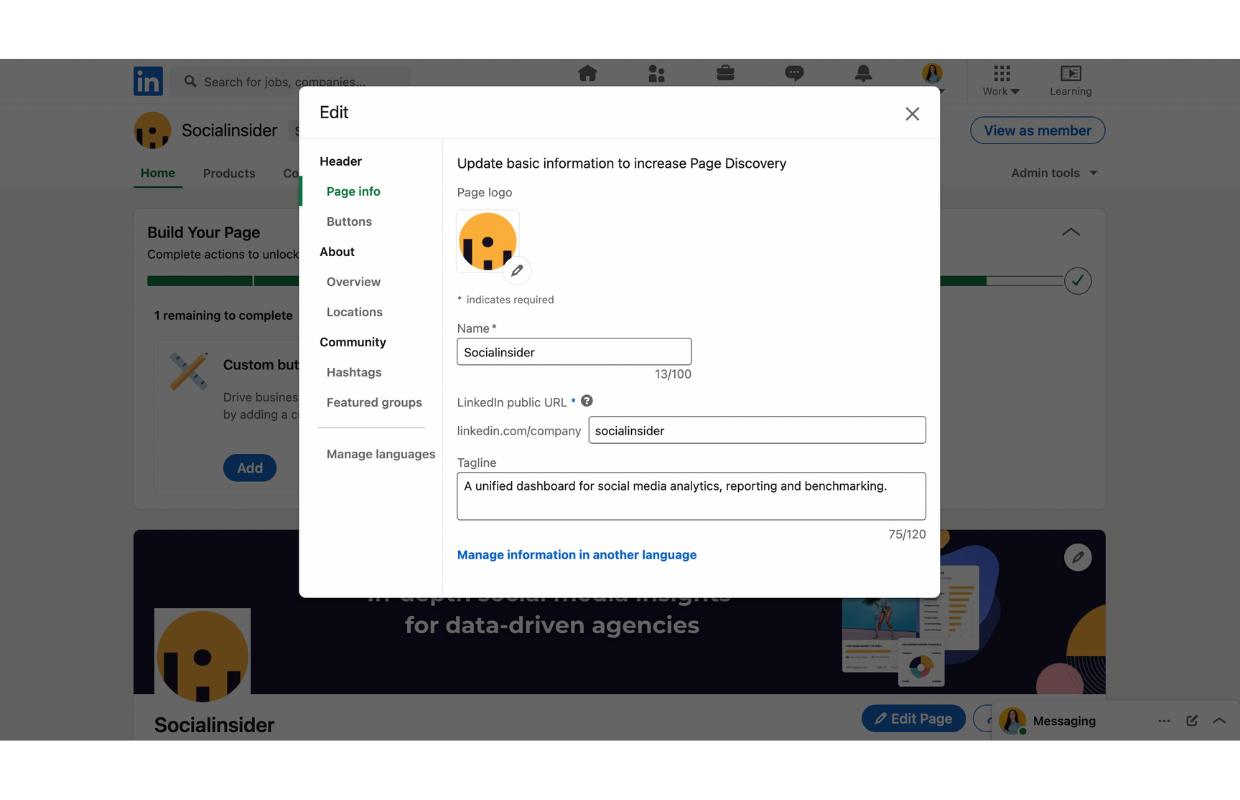The height and width of the screenshot is (800, 1240).
Task: Switch to Home tab on page
Action: click(158, 173)
